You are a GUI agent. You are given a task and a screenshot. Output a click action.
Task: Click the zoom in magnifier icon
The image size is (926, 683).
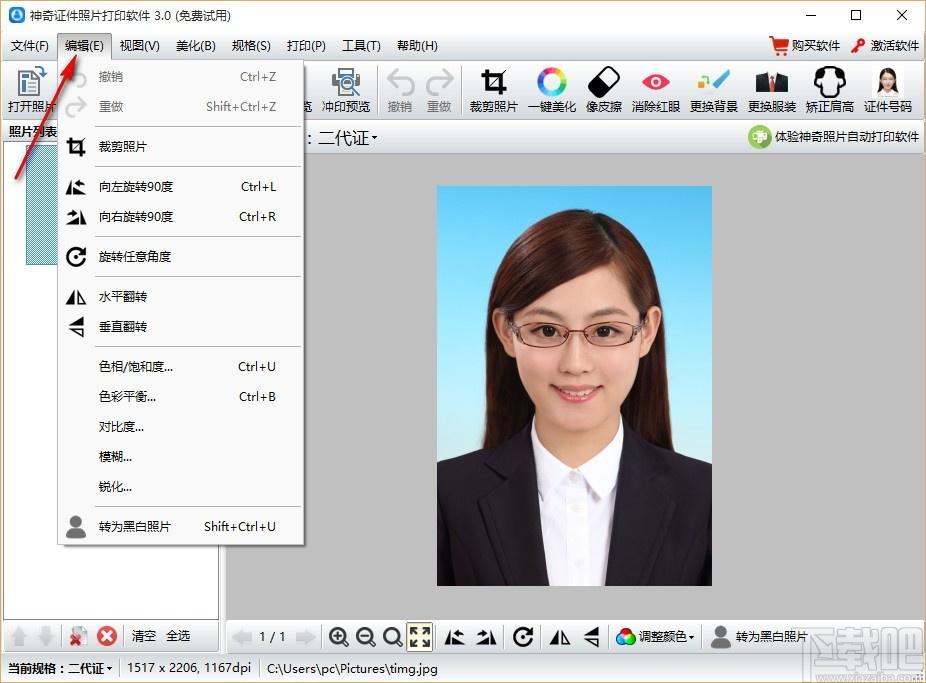click(x=338, y=636)
